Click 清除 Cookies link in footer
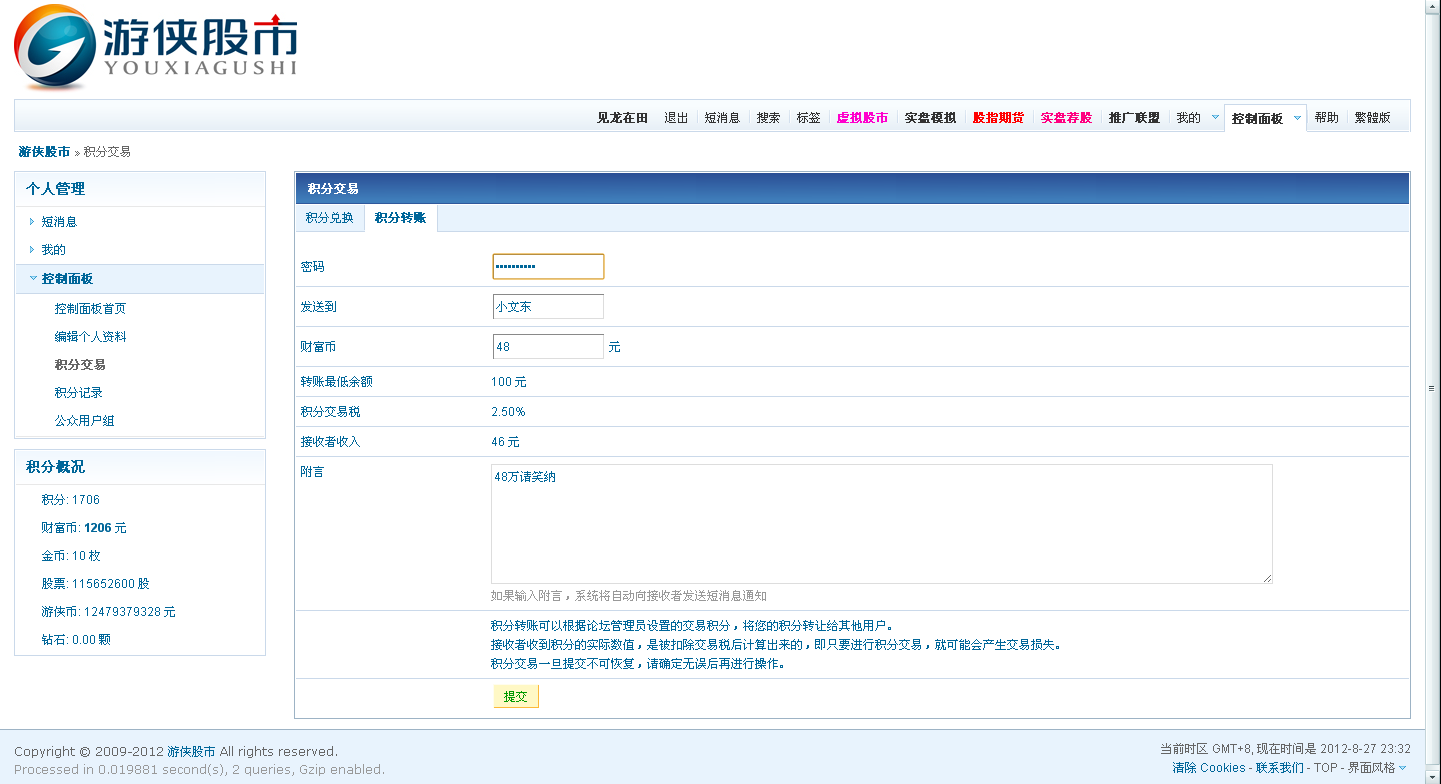 1209,768
